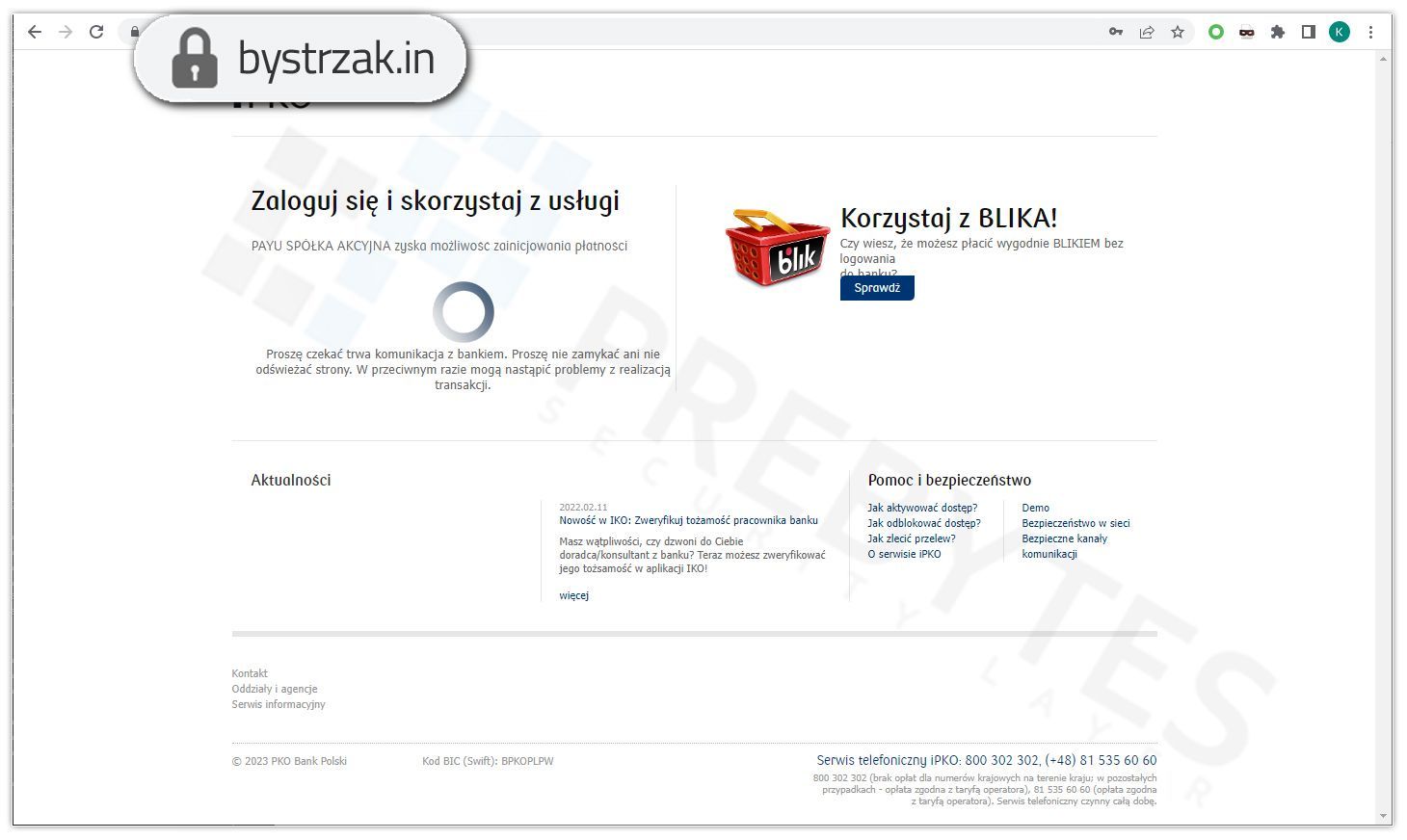Viewport: 1407px width, 840px height.
Task: Open the Kontakt link in the footer
Action: (x=249, y=672)
